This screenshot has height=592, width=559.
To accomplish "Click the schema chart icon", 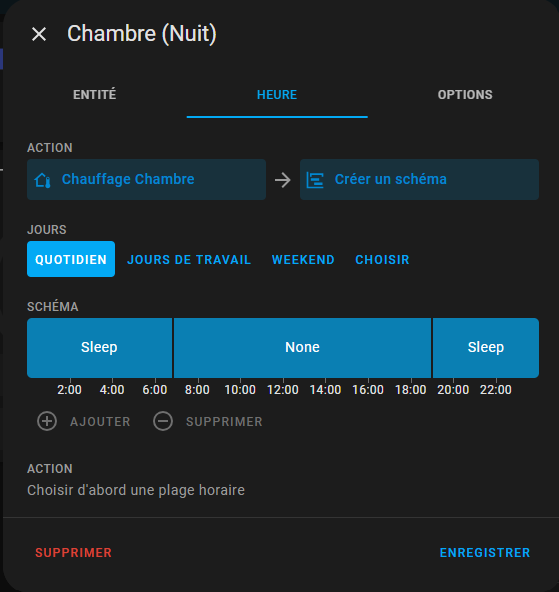I will coord(315,180).
